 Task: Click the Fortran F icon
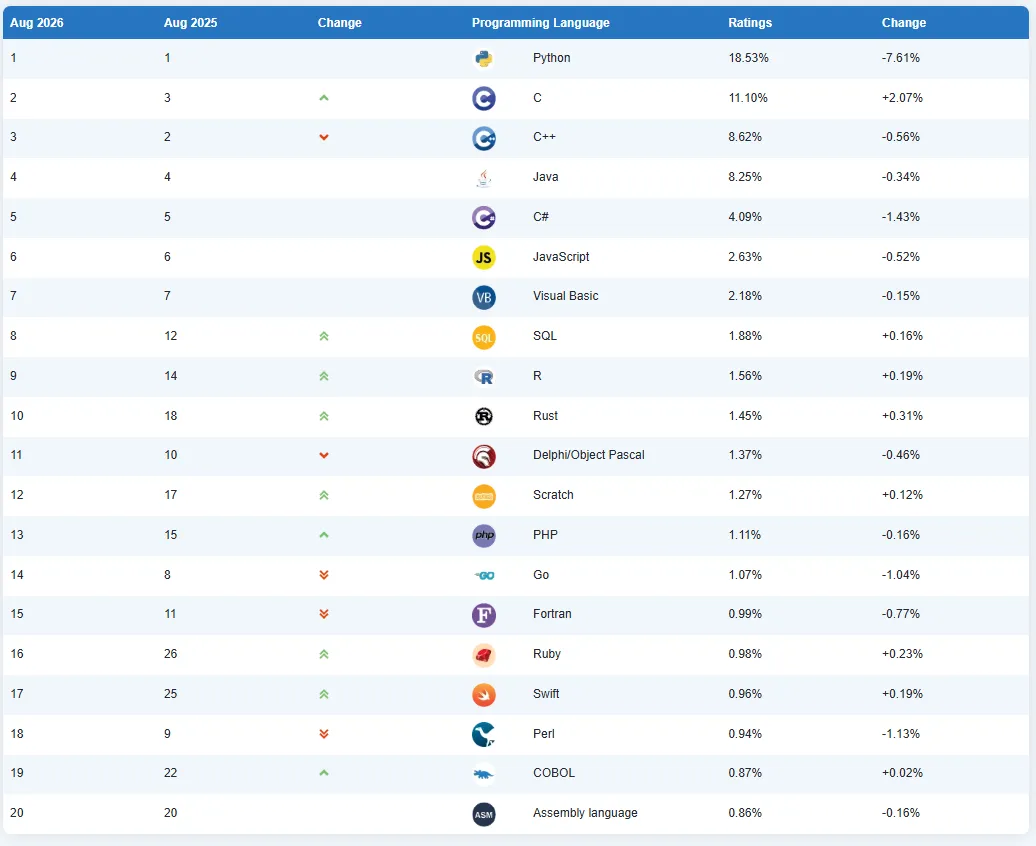[x=484, y=615]
